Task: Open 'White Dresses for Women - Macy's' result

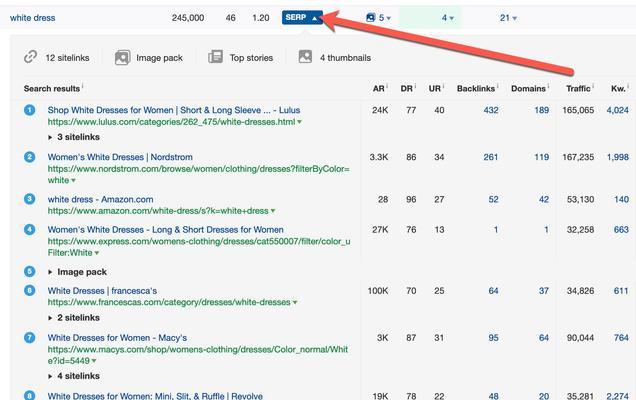Action: [x=117, y=338]
